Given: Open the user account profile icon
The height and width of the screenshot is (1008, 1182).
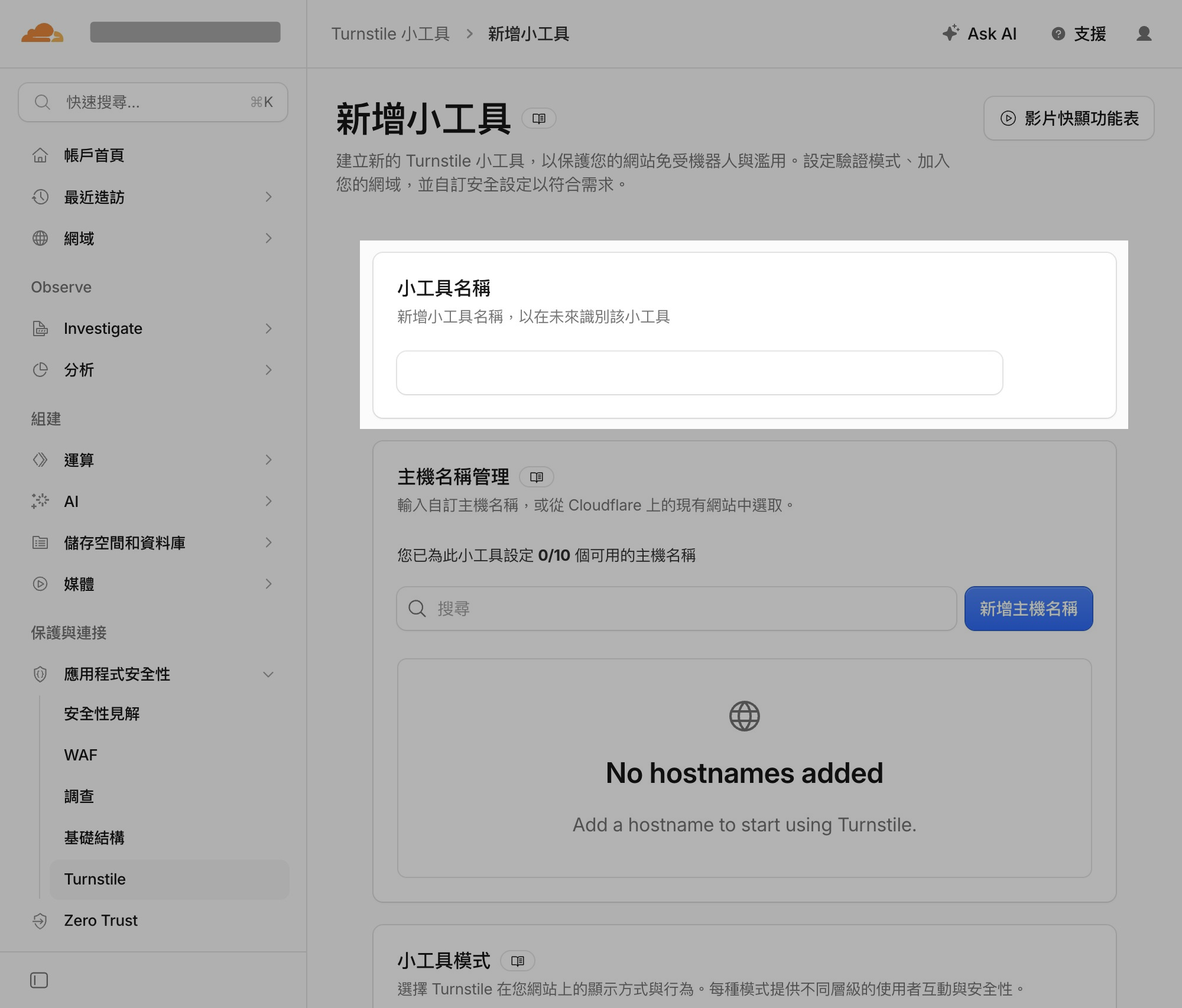Looking at the screenshot, I should [x=1144, y=34].
